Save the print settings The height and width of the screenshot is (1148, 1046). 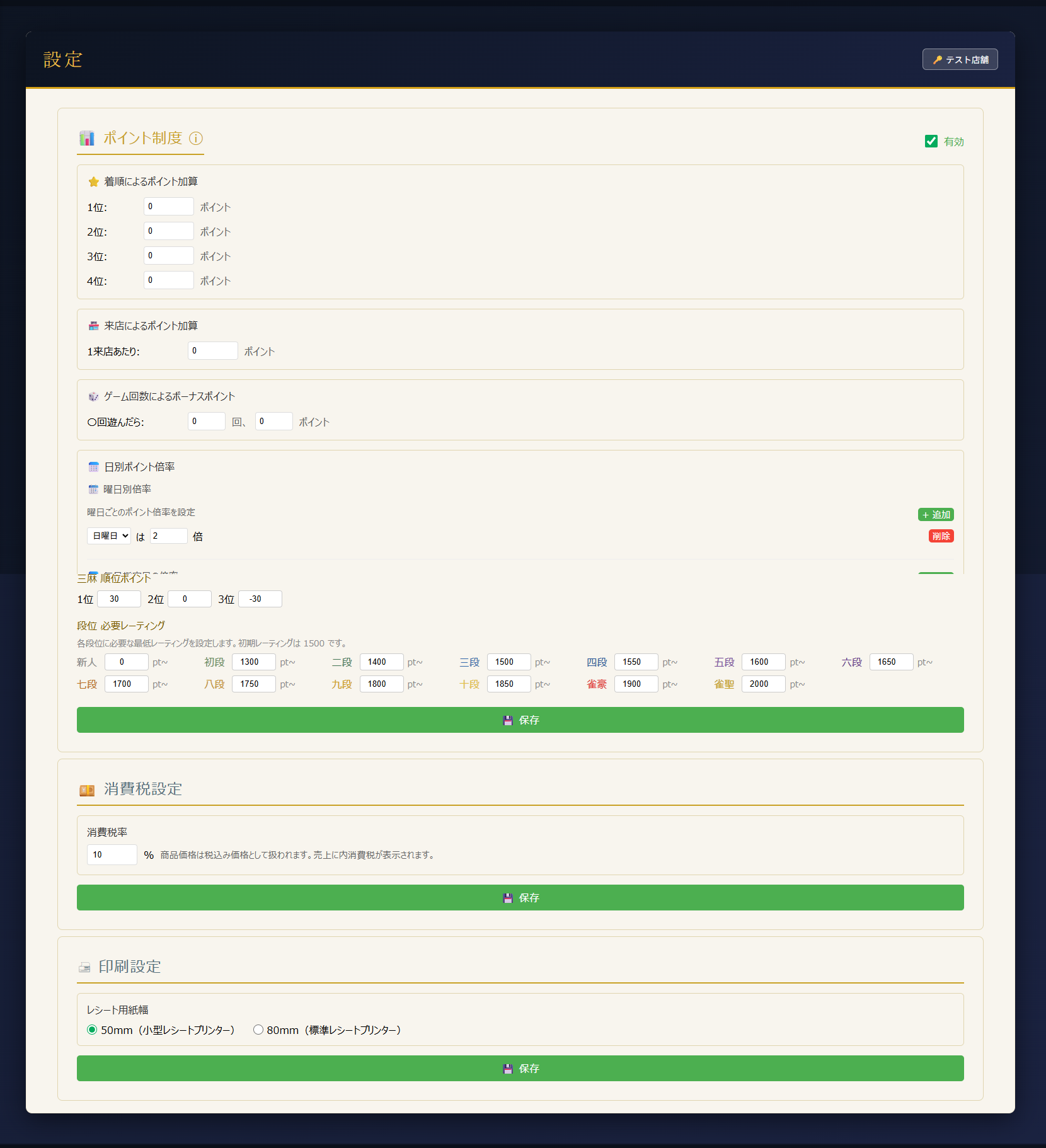tap(520, 1068)
